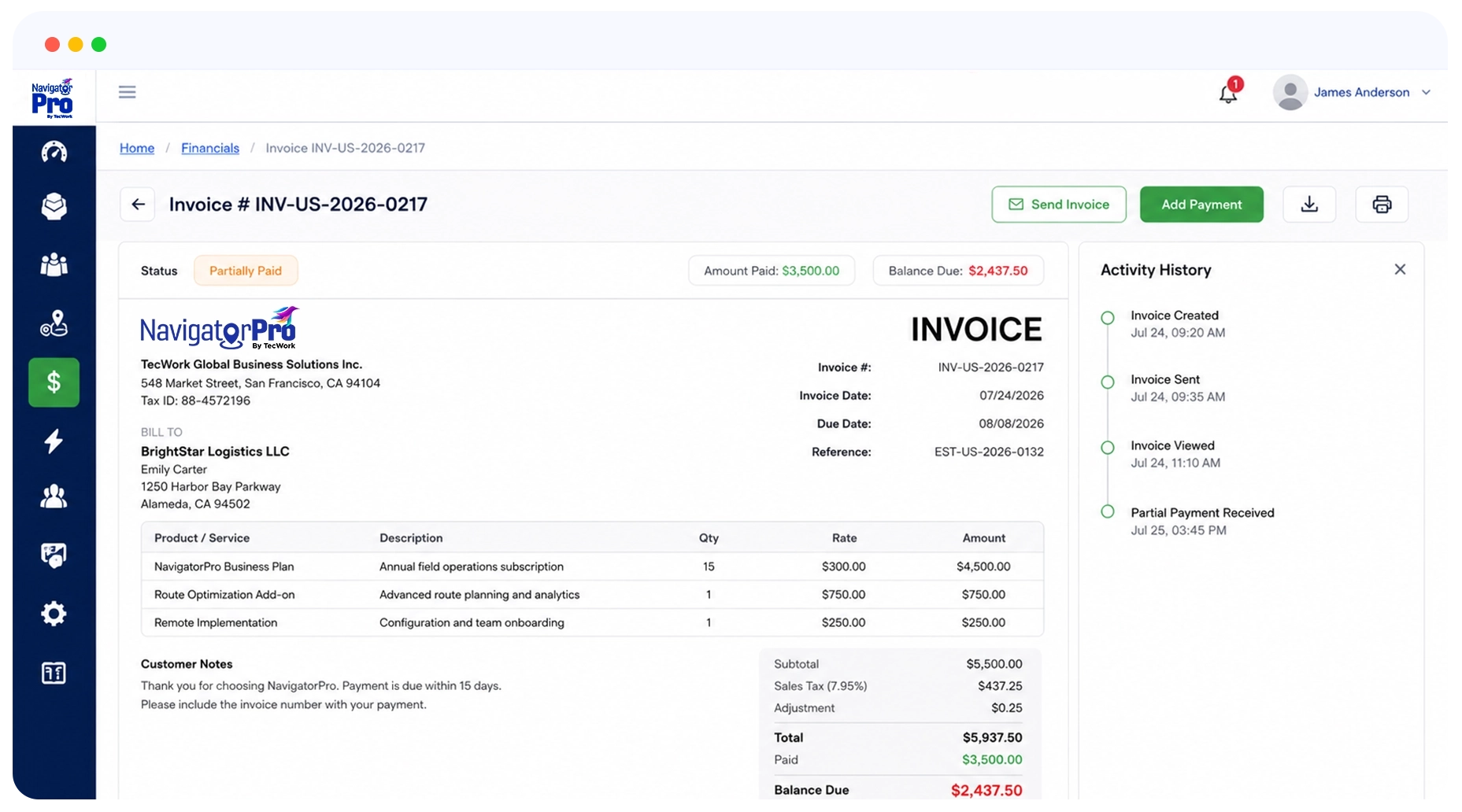Click James Anderson avatar picture
This screenshot has width=1462, height=812.
[x=1290, y=93]
